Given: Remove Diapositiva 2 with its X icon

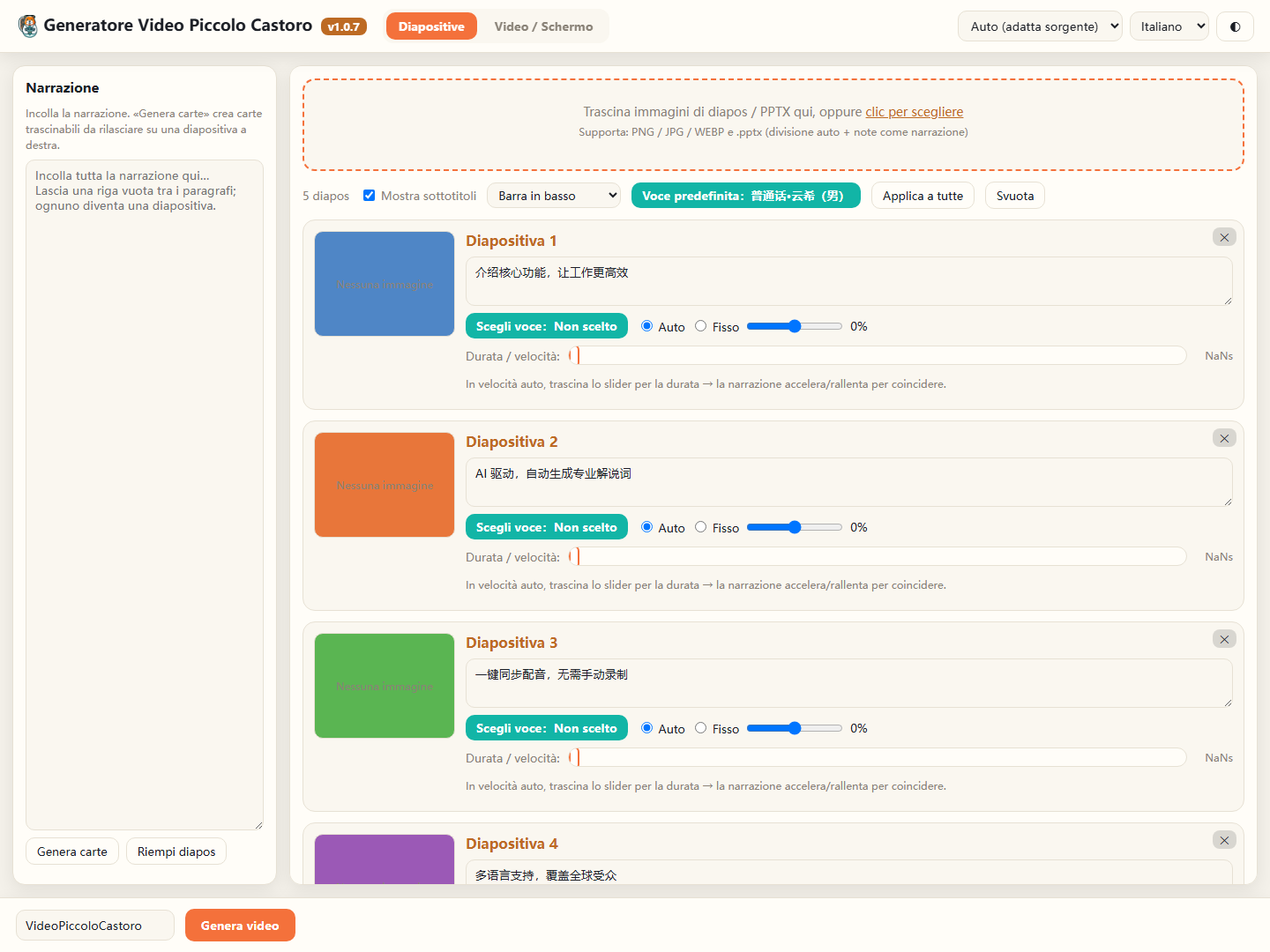Looking at the screenshot, I should point(1224,438).
